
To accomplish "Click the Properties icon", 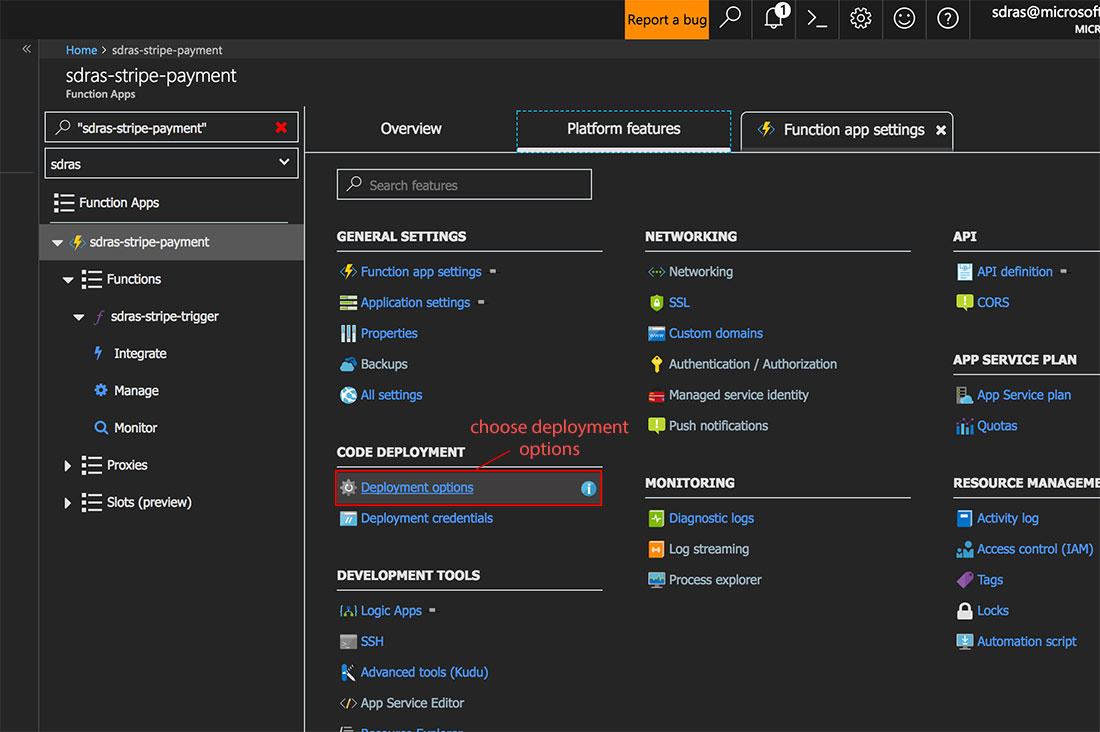I will [x=348, y=333].
